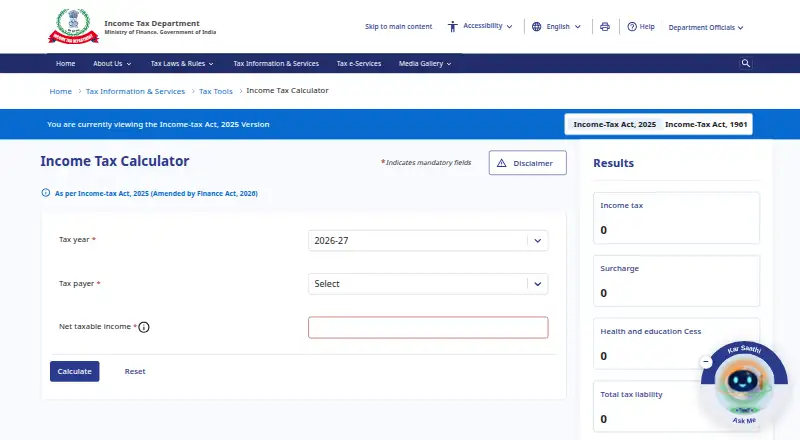The image size is (800, 440).
Task: Click the info icon beside Act notice
Action: (46, 193)
